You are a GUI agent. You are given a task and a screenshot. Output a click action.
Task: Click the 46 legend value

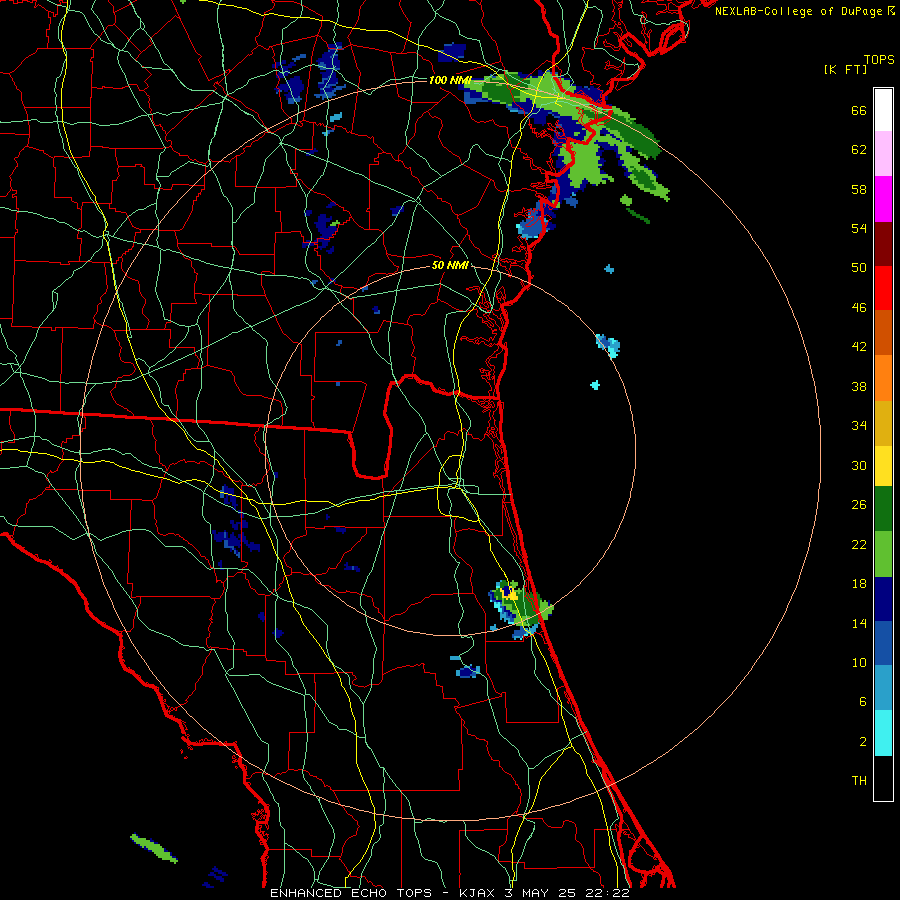[x=859, y=308]
